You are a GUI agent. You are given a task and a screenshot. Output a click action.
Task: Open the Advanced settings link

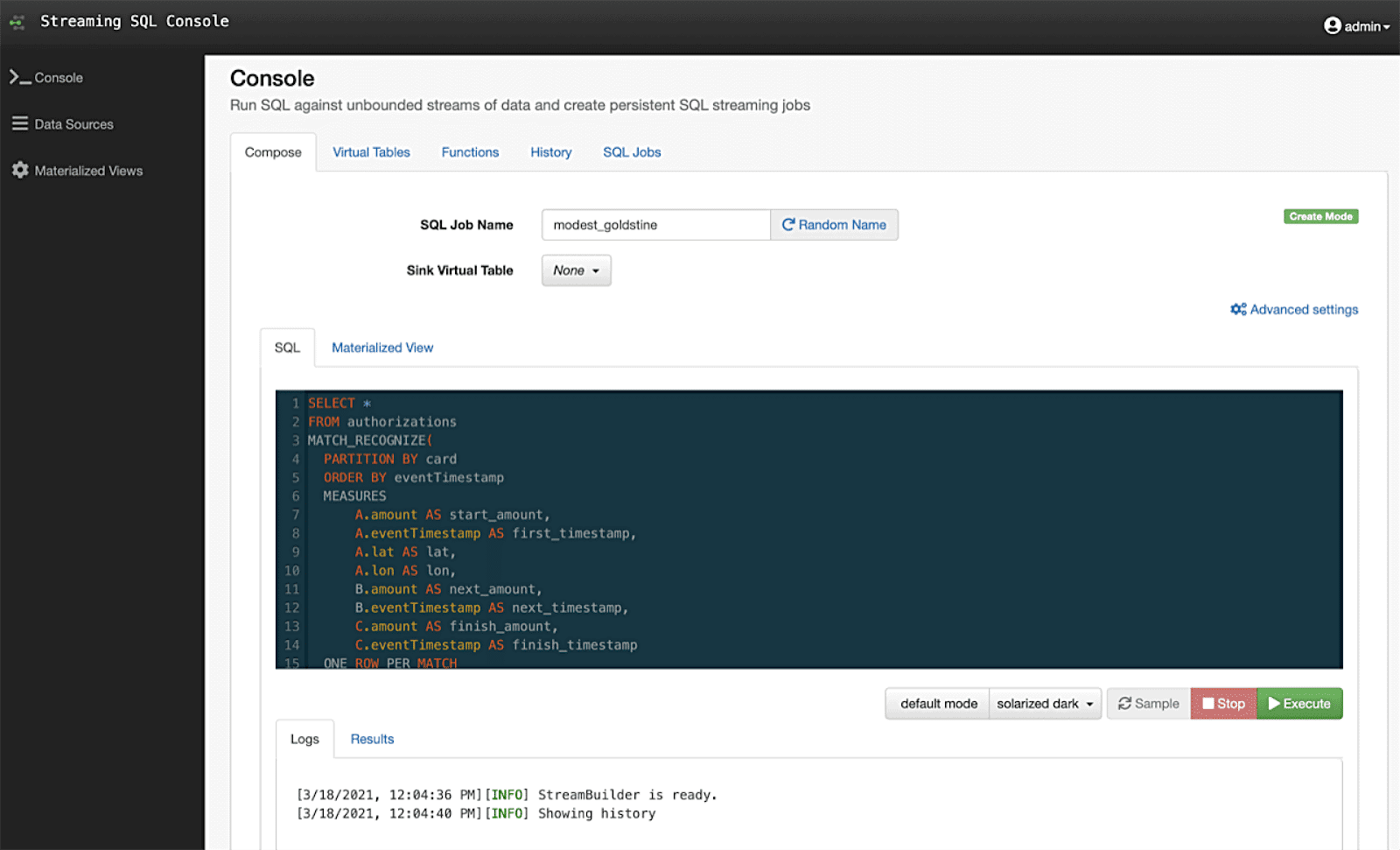pyautogui.click(x=1294, y=309)
